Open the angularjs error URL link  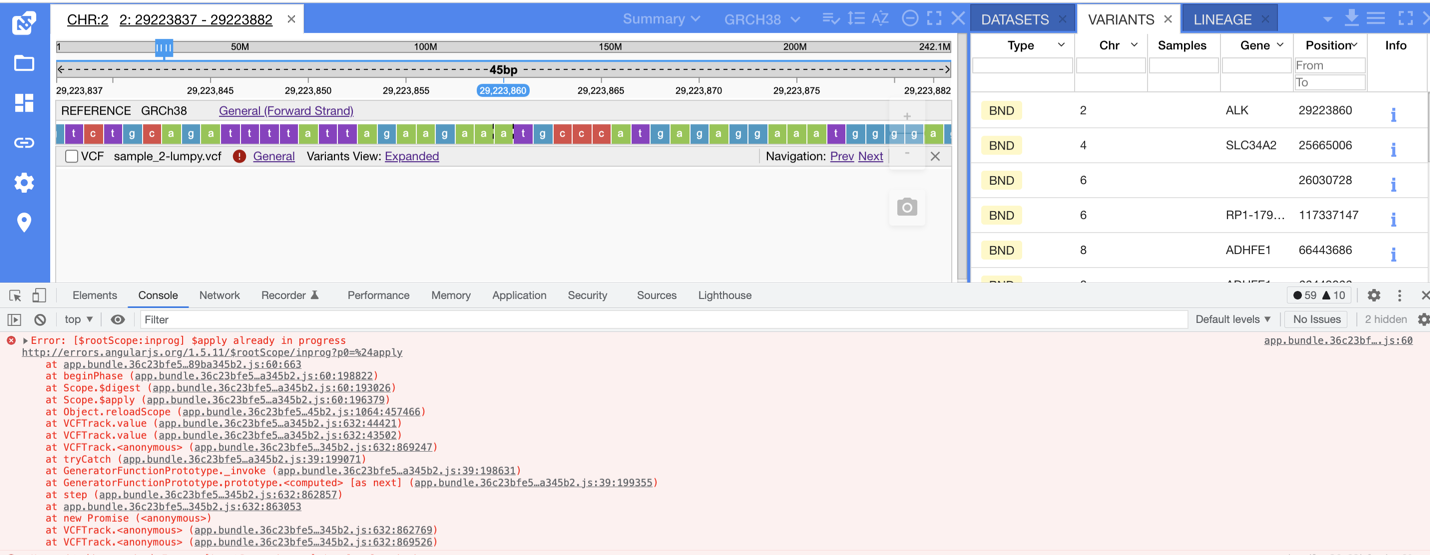point(212,353)
